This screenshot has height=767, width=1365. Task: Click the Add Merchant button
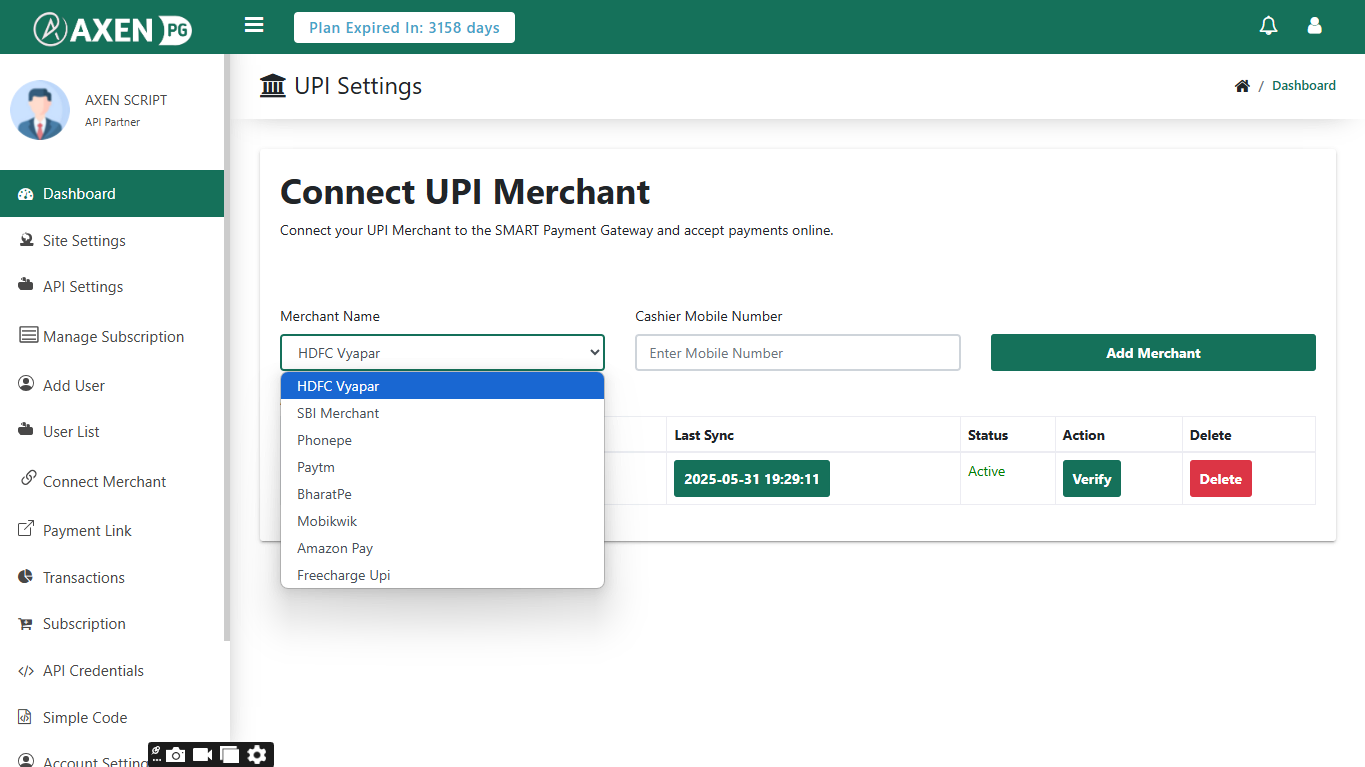[x=1153, y=352]
